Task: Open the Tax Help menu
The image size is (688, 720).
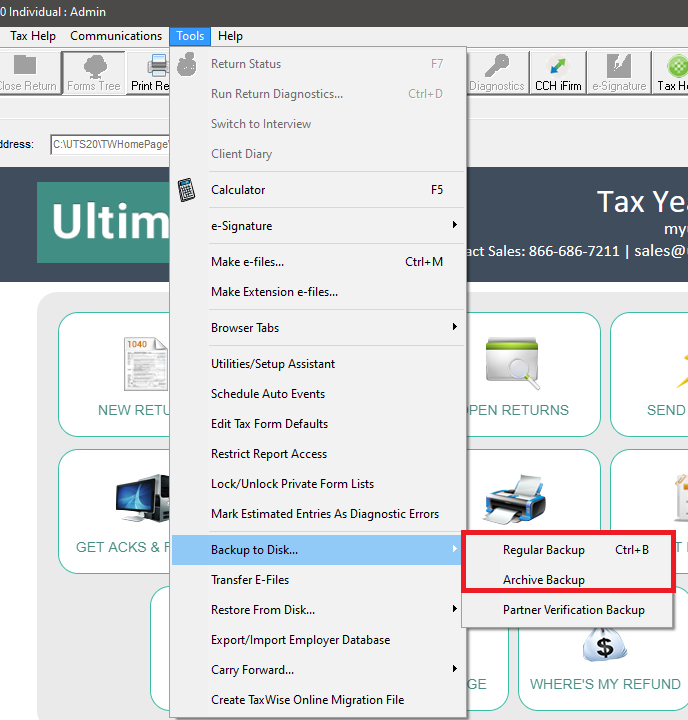Action: (33, 36)
